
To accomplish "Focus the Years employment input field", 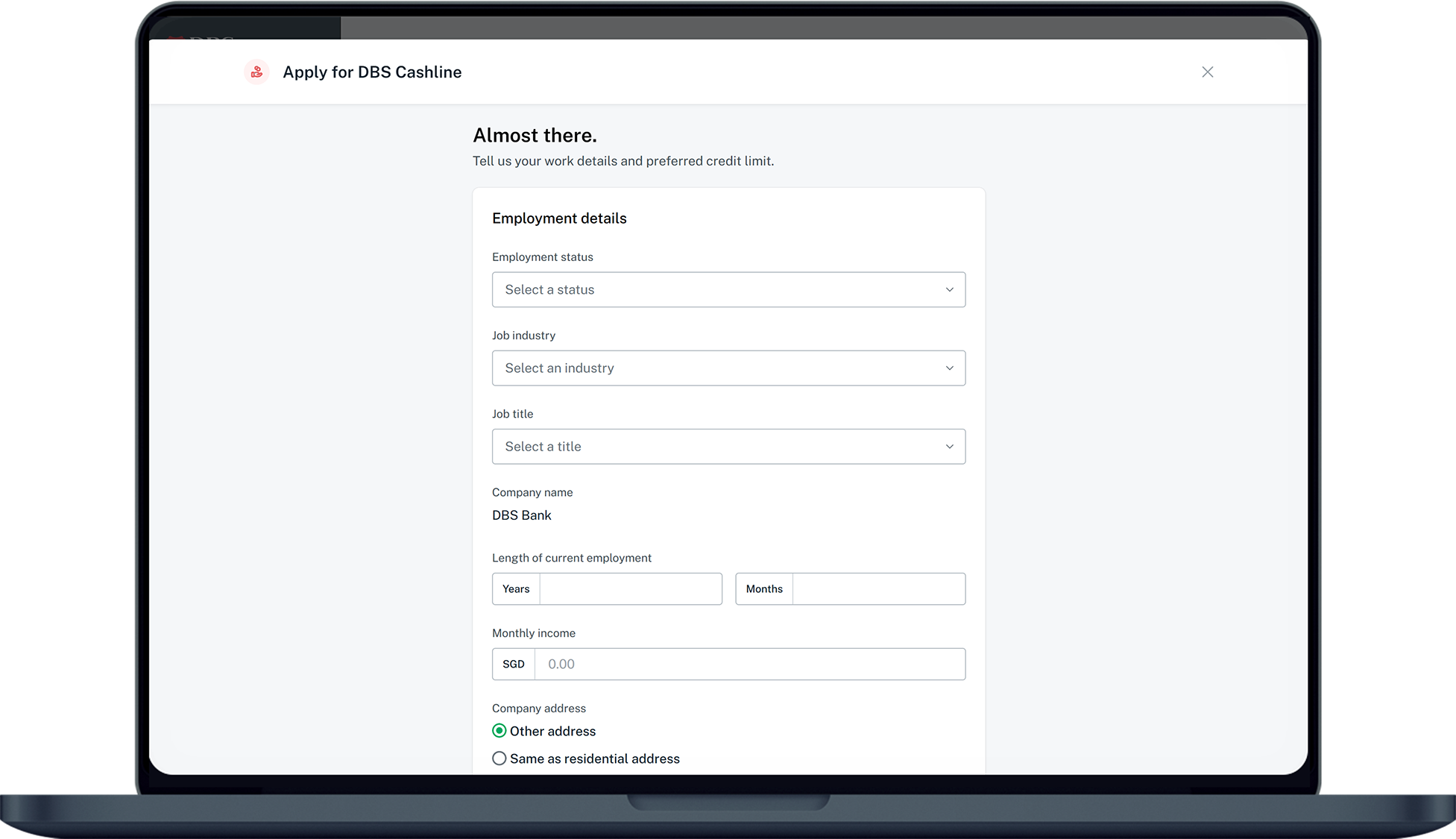I will pyautogui.click(x=630, y=589).
